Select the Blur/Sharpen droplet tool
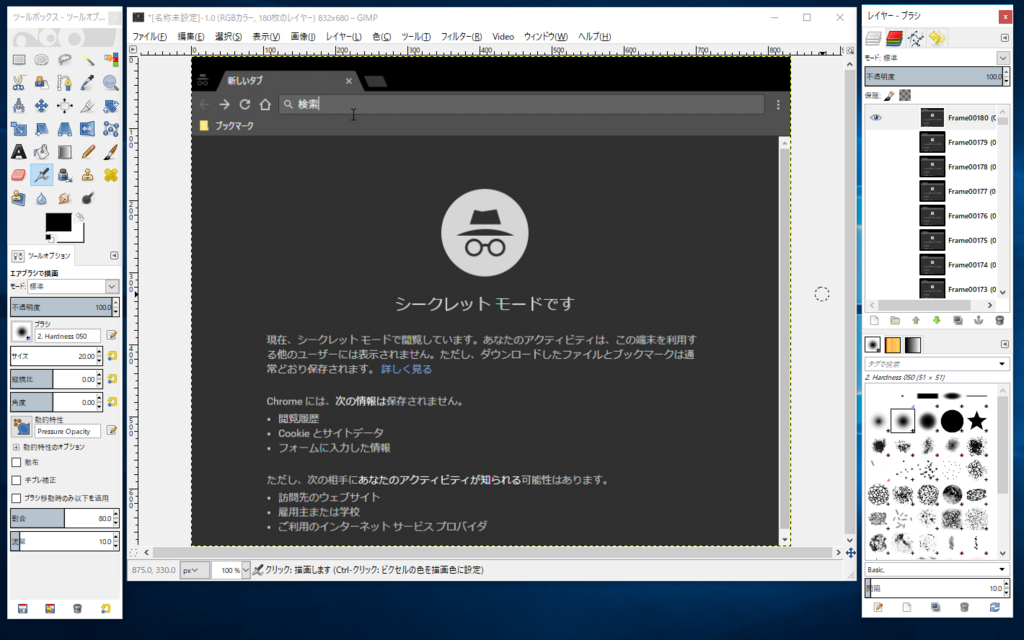Screen dimensions: 1024x640 click(x=42, y=198)
